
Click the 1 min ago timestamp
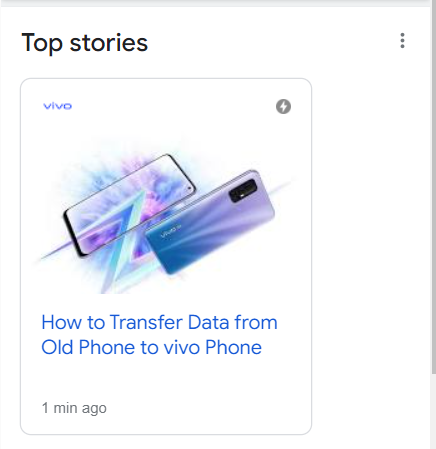click(74, 408)
